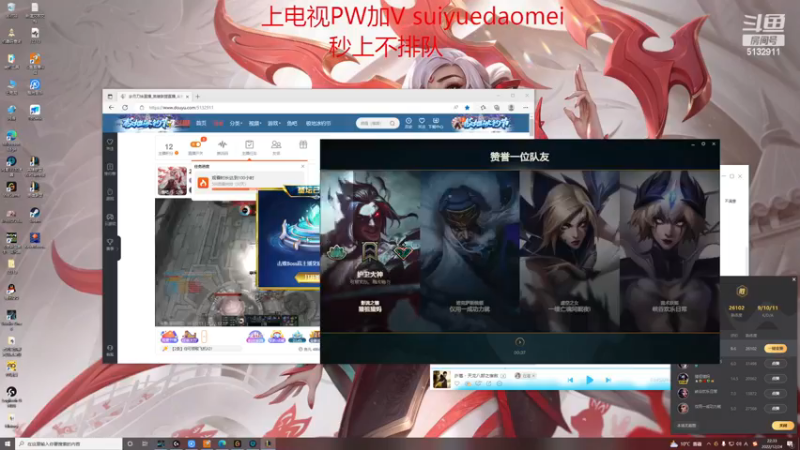Click the yellow button at stats panel bottom
This screenshot has height=450, width=800.
[783, 426]
